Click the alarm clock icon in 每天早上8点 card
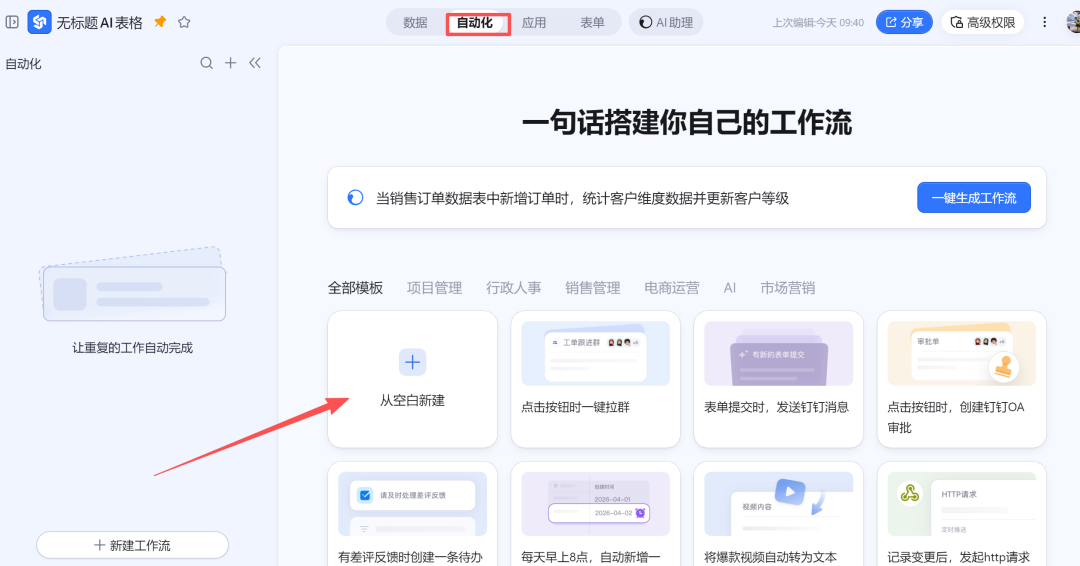This screenshot has height=566, width=1080. (641, 513)
